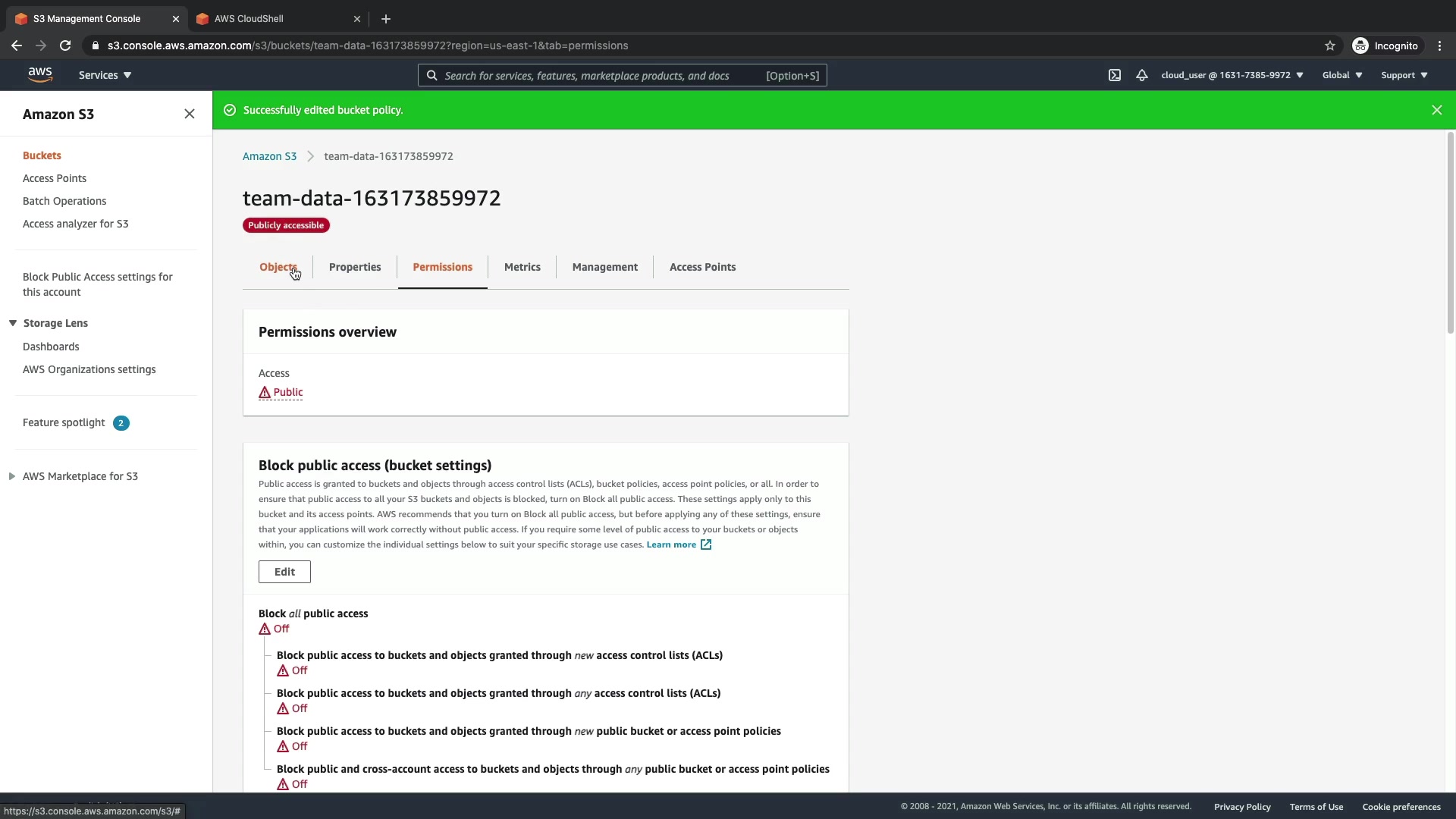Click the notifications bell icon

click(x=1141, y=75)
